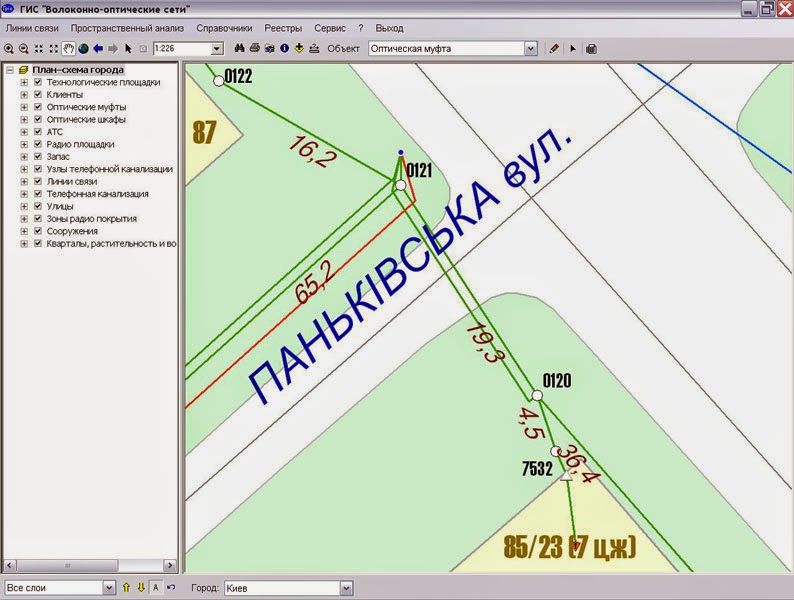Open search with the binoculars icon

pyautogui.click(x=240, y=48)
